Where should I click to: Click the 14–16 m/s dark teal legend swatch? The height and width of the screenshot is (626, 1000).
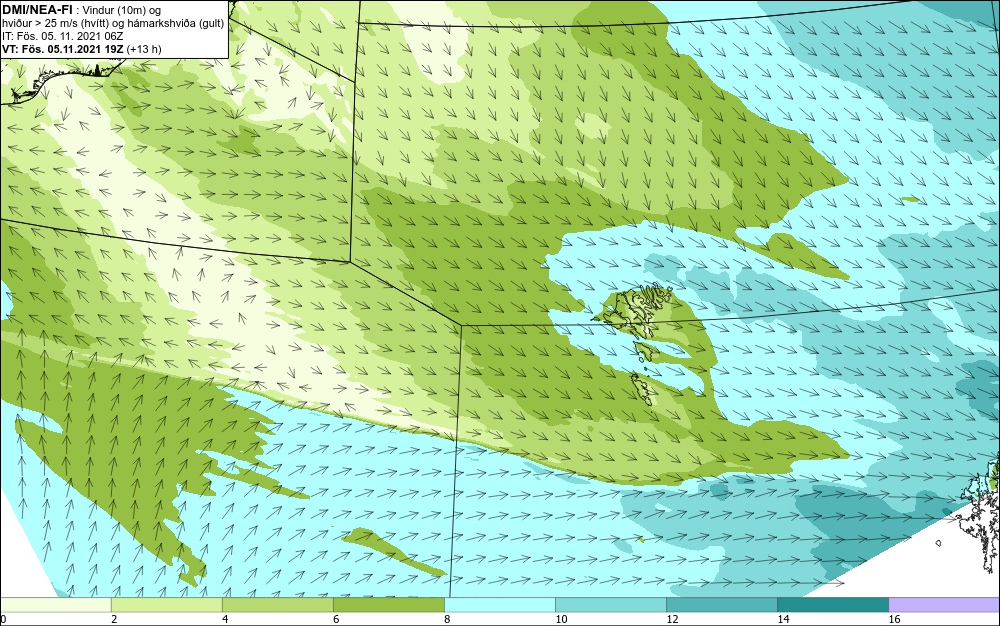832,604
